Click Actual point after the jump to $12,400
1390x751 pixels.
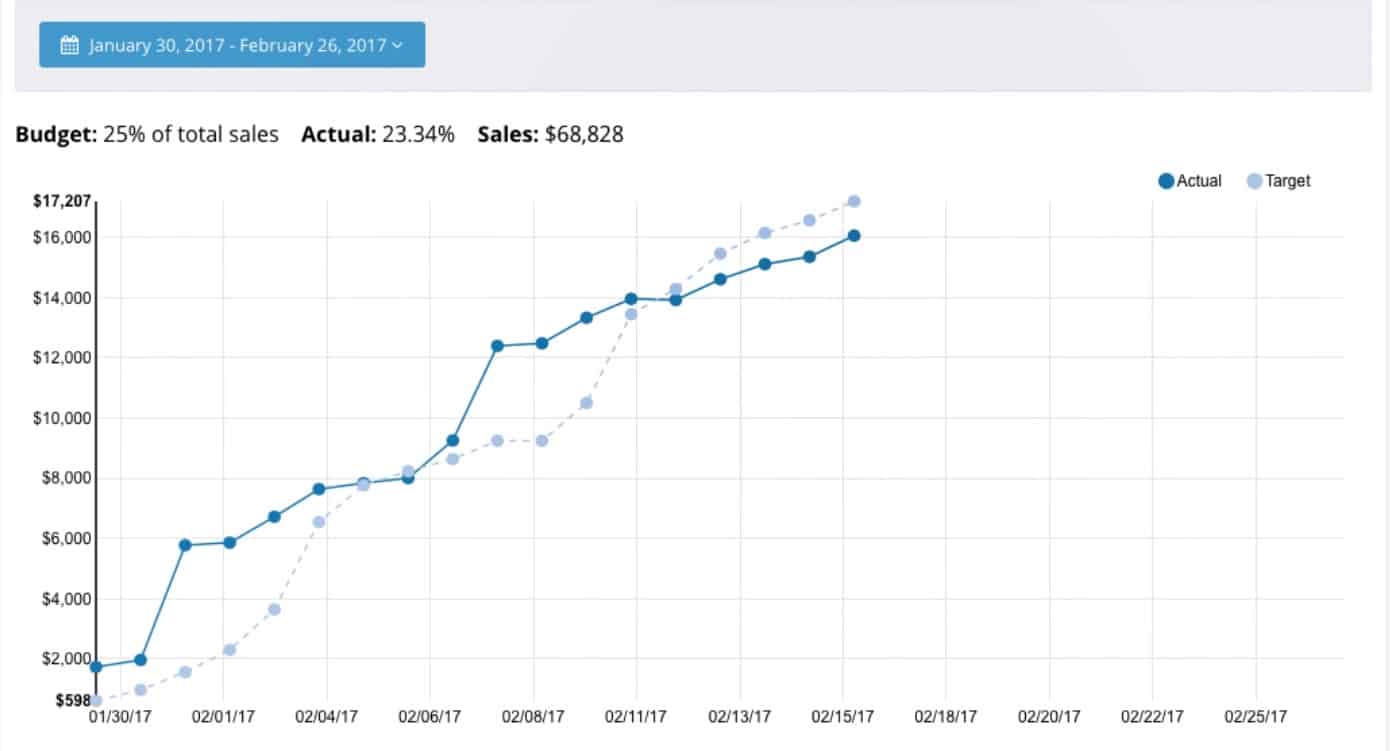click(x=497, y=346)
